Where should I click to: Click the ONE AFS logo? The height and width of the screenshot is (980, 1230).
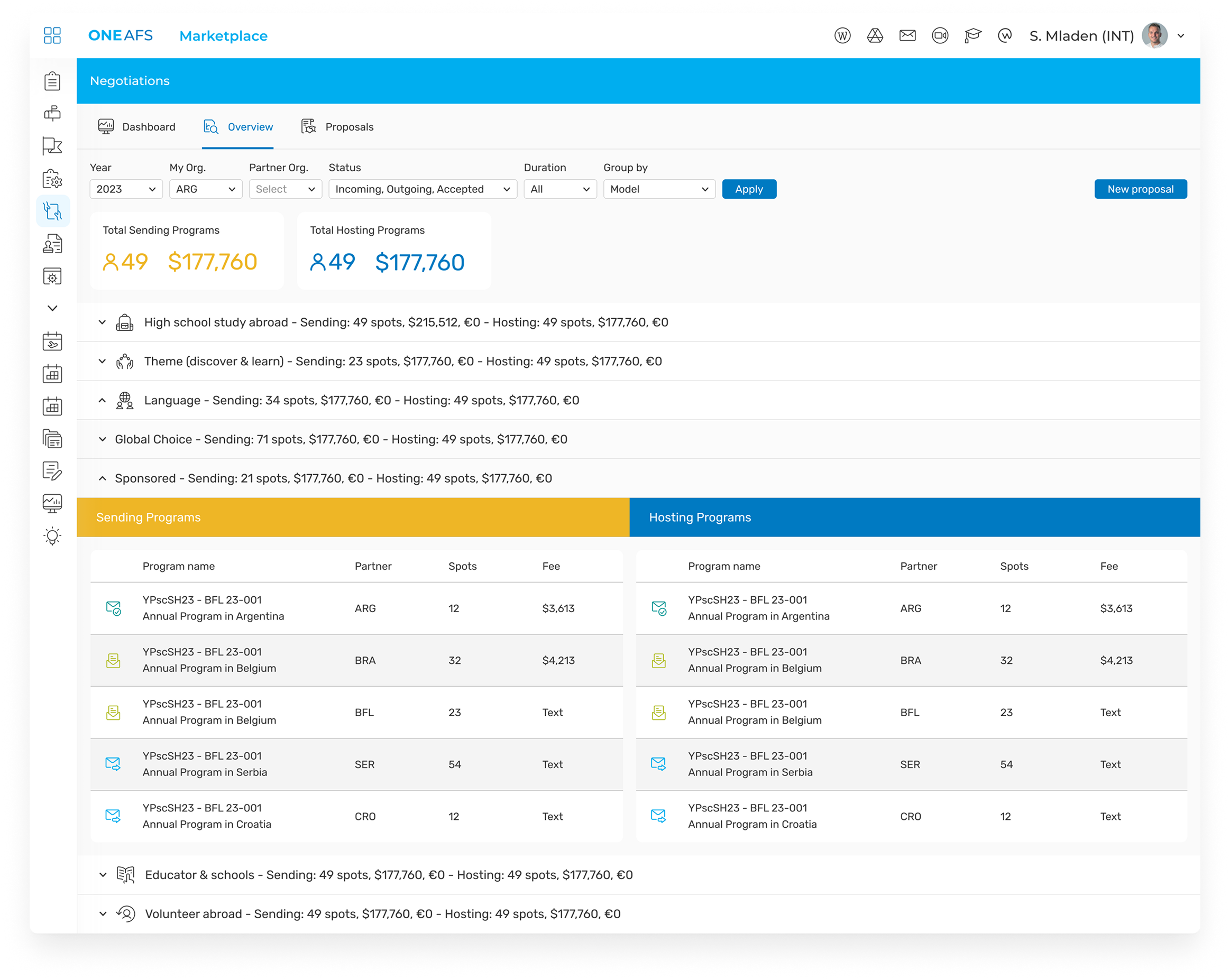[121, 35]
